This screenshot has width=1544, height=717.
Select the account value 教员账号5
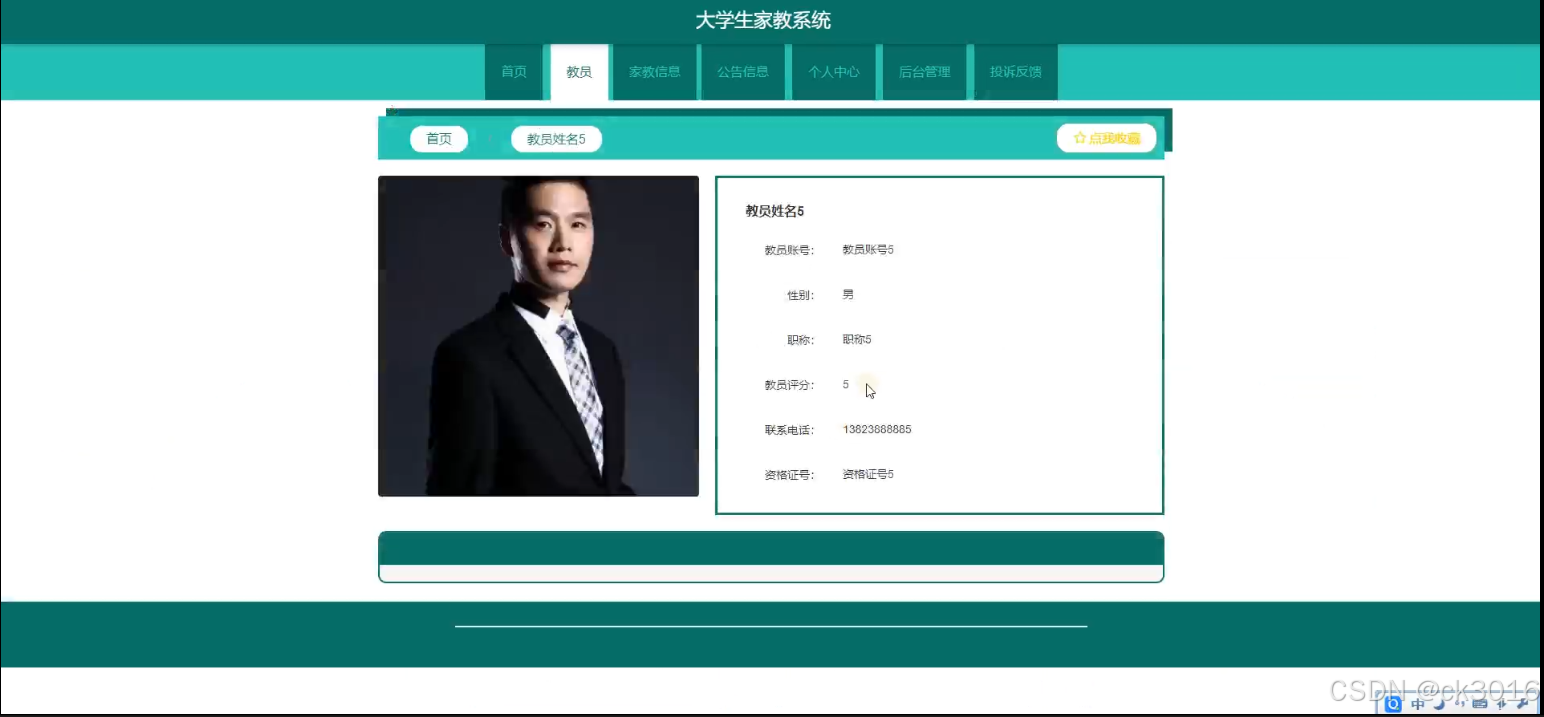coord(868,250)
